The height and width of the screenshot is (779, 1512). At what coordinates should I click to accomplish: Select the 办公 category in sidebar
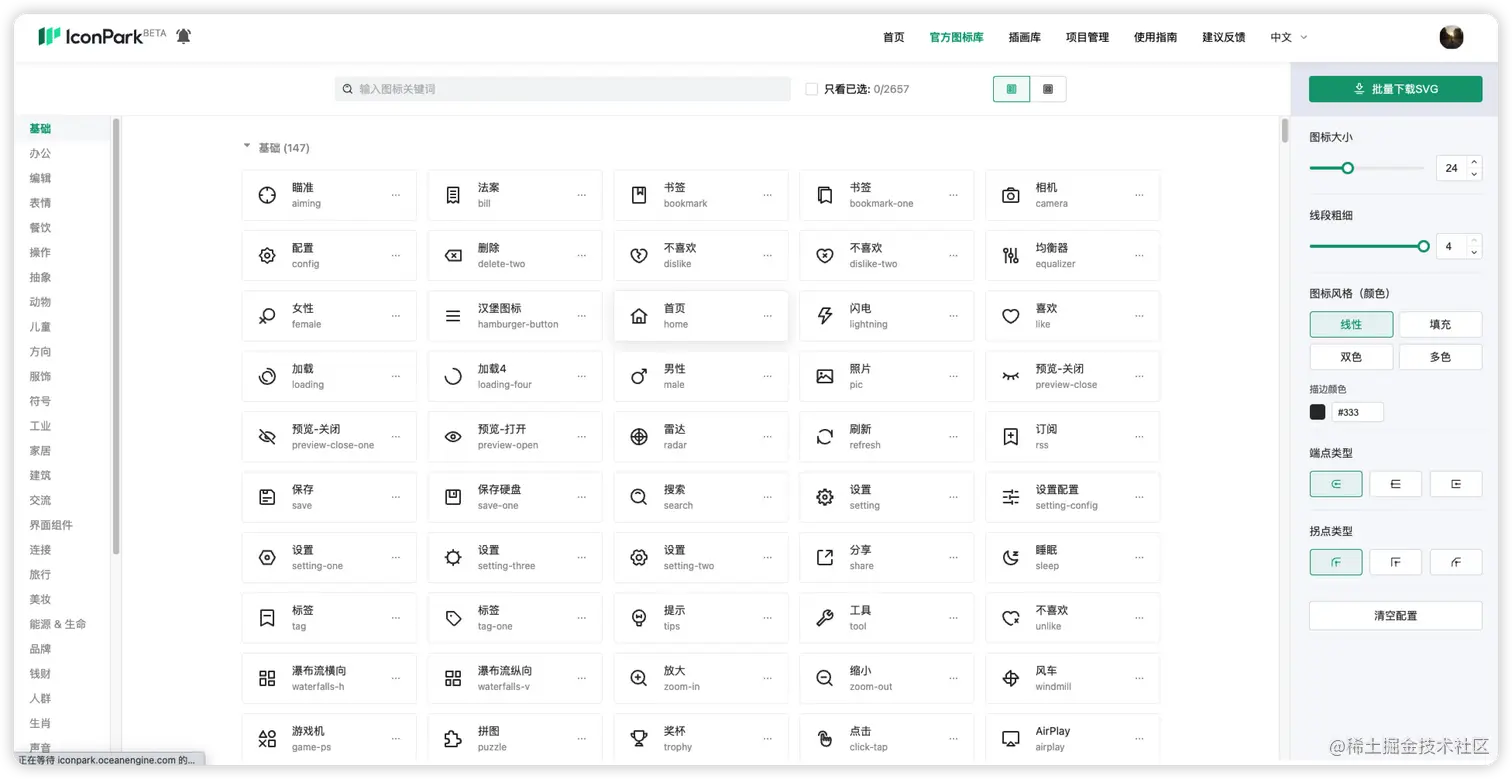pos(40,153)
